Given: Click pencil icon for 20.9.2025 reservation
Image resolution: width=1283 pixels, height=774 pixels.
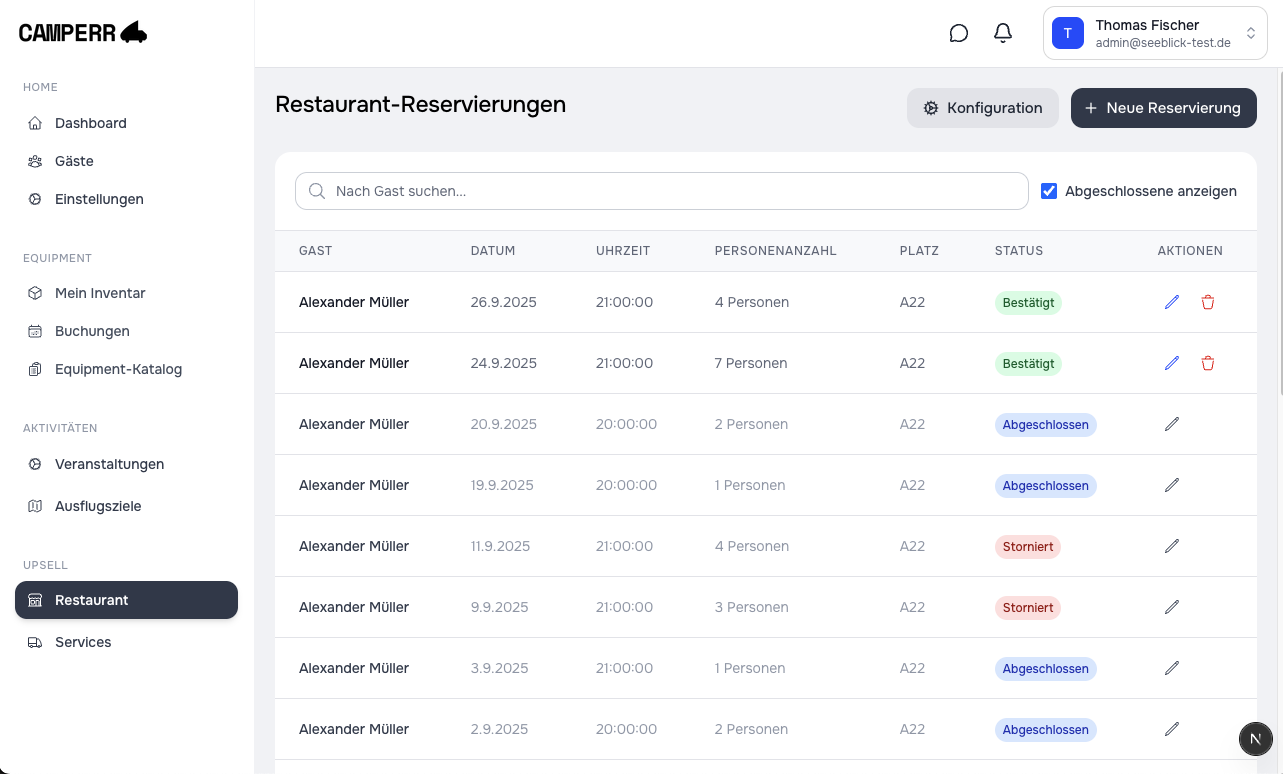Looking at the screenshot, I should [1172, 424].
